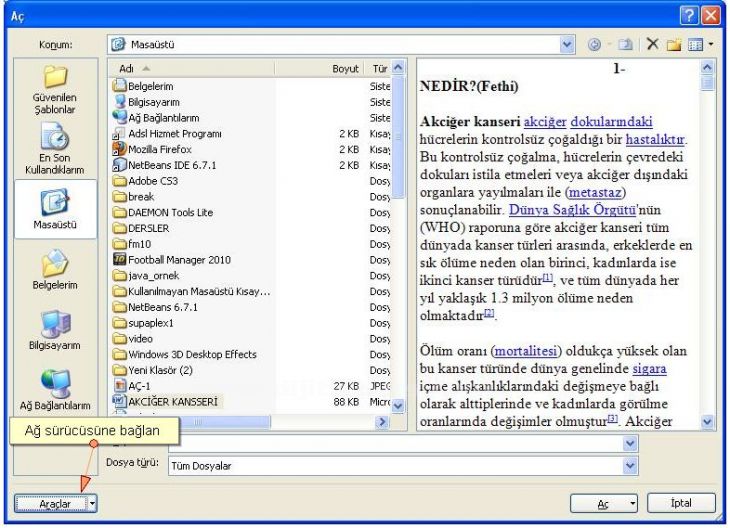
Task: Select the supaplex1 folder
Action: point(143,323)
